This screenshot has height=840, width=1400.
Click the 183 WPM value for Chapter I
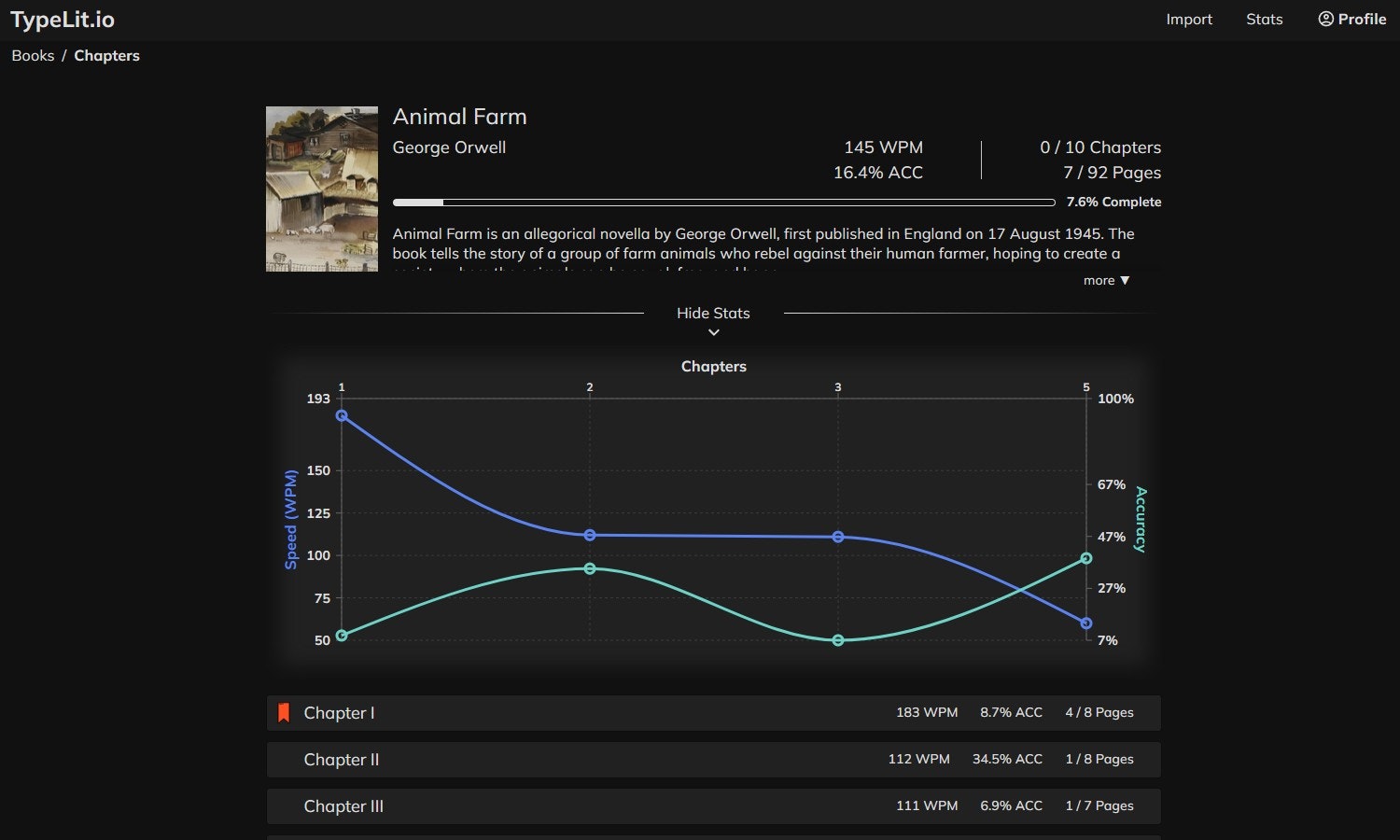click(927, 713)
